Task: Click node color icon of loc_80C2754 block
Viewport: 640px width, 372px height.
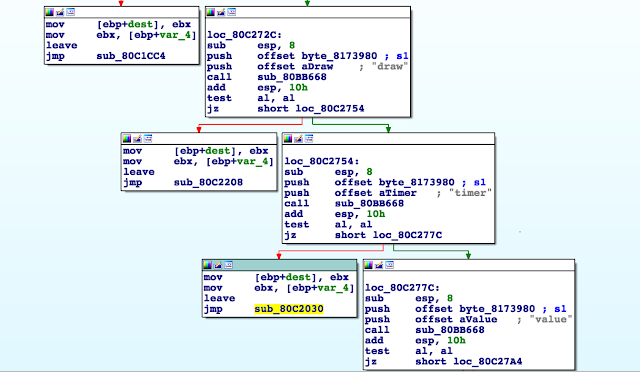Action: point(288,139)
